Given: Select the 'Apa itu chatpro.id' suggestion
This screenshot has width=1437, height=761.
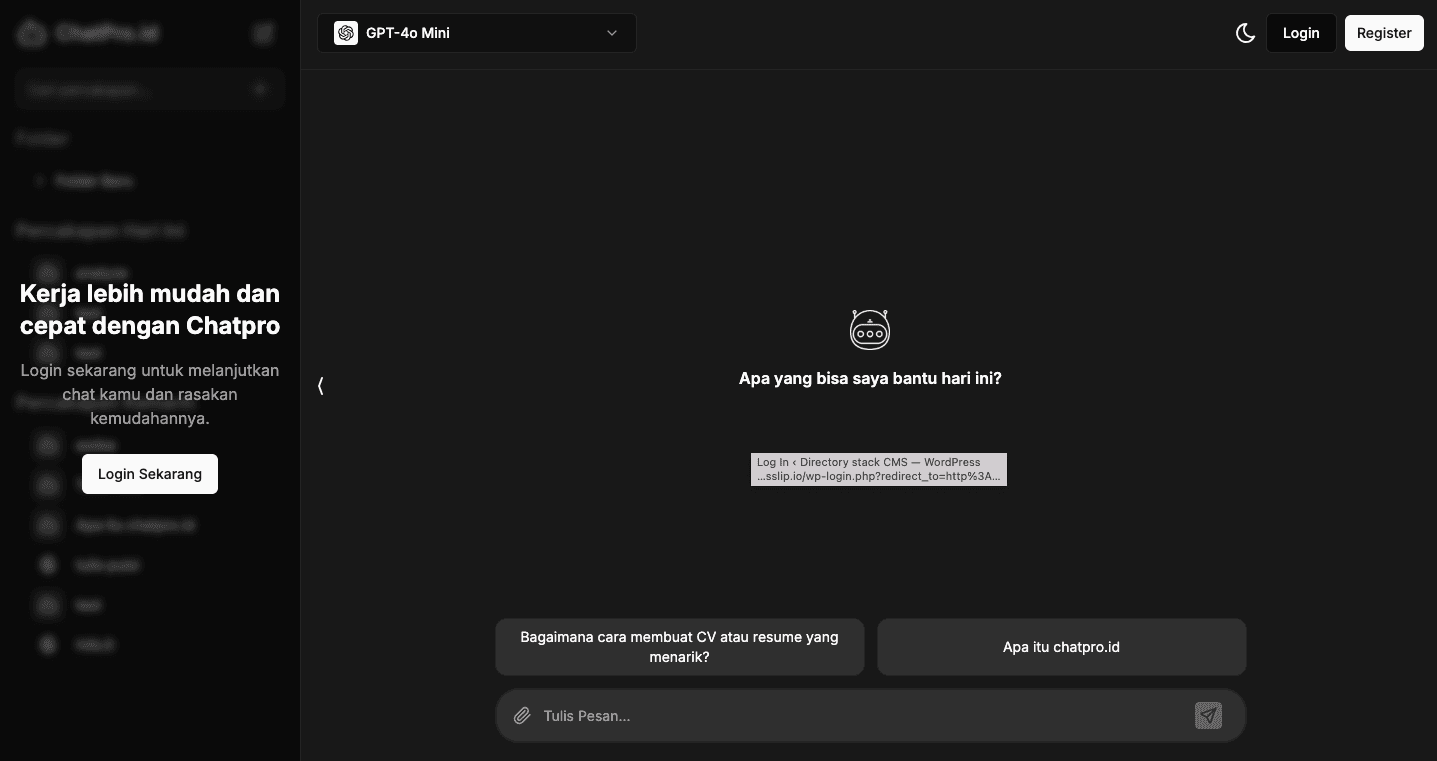Looking at the screenshot, I should [x=1062, y=647].
